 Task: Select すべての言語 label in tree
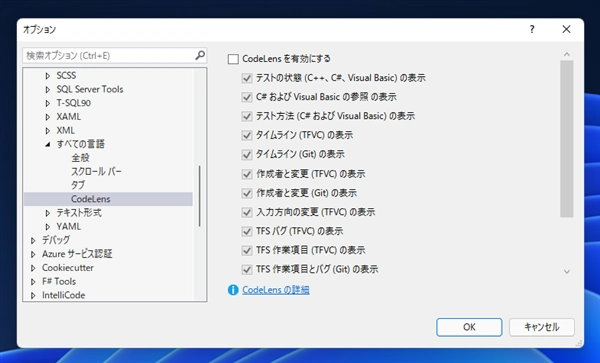tap(81, 144)
